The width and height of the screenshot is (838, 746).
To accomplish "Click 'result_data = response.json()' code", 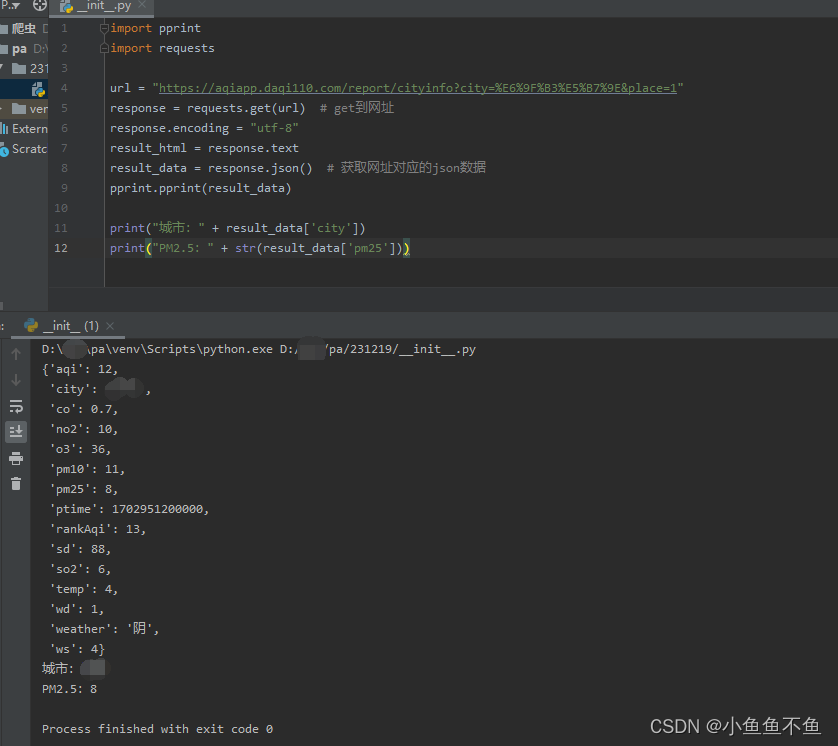I will [211, 168].
